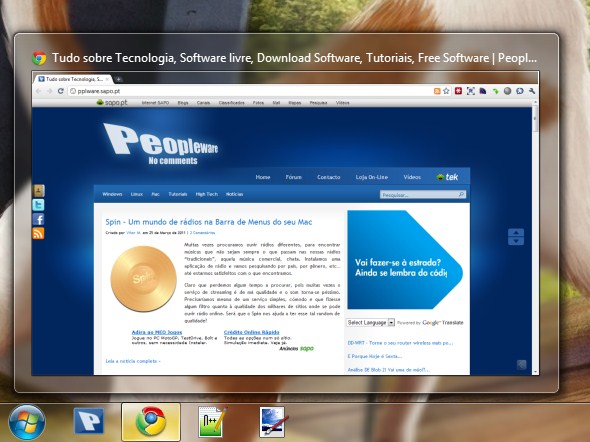Viewport: 590px width, 442px height.
Task: Open the Contacto menu item
Action: [x=328, y=177]
